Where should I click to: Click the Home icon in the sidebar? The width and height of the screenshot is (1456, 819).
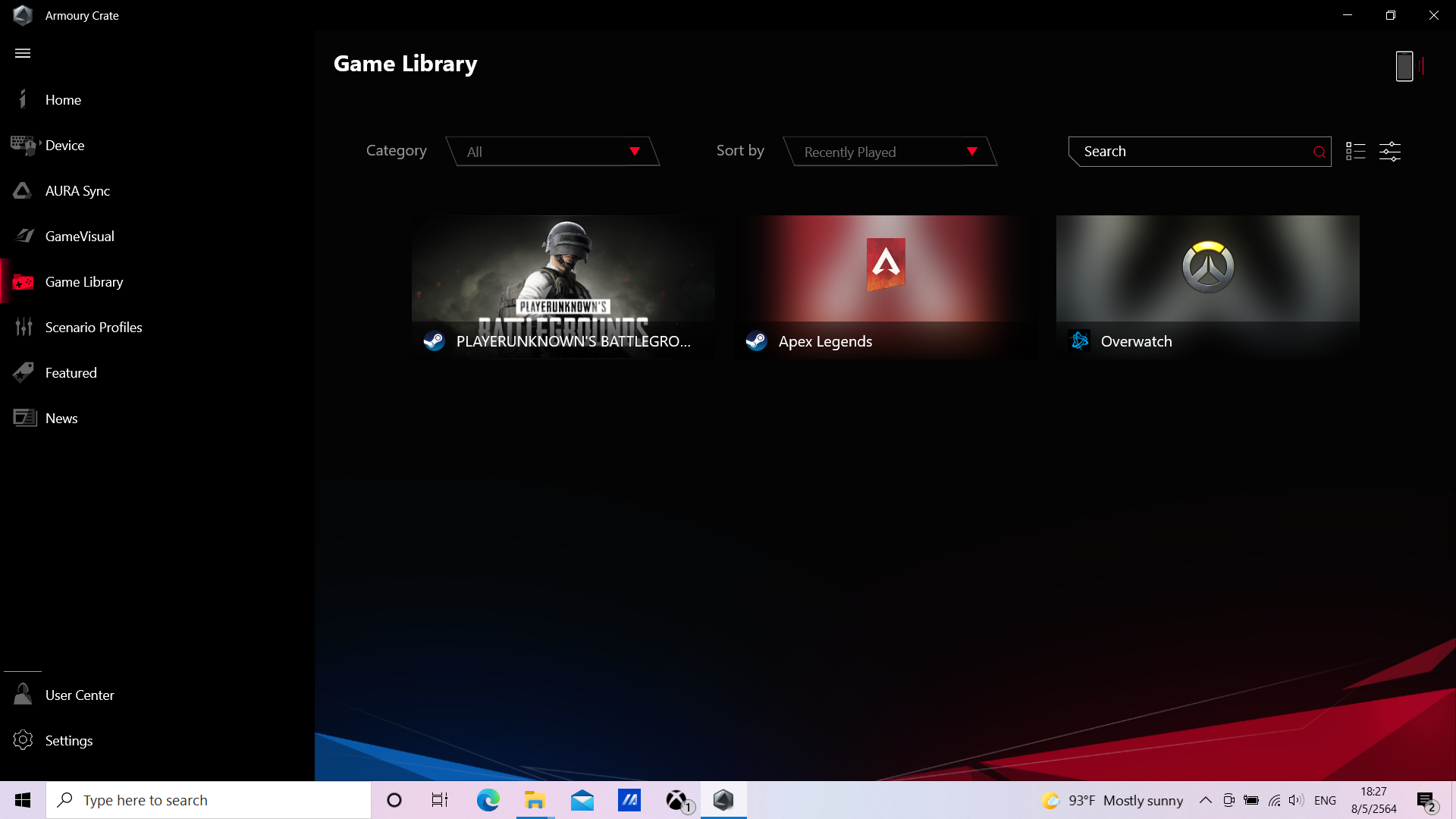(23, 99)
